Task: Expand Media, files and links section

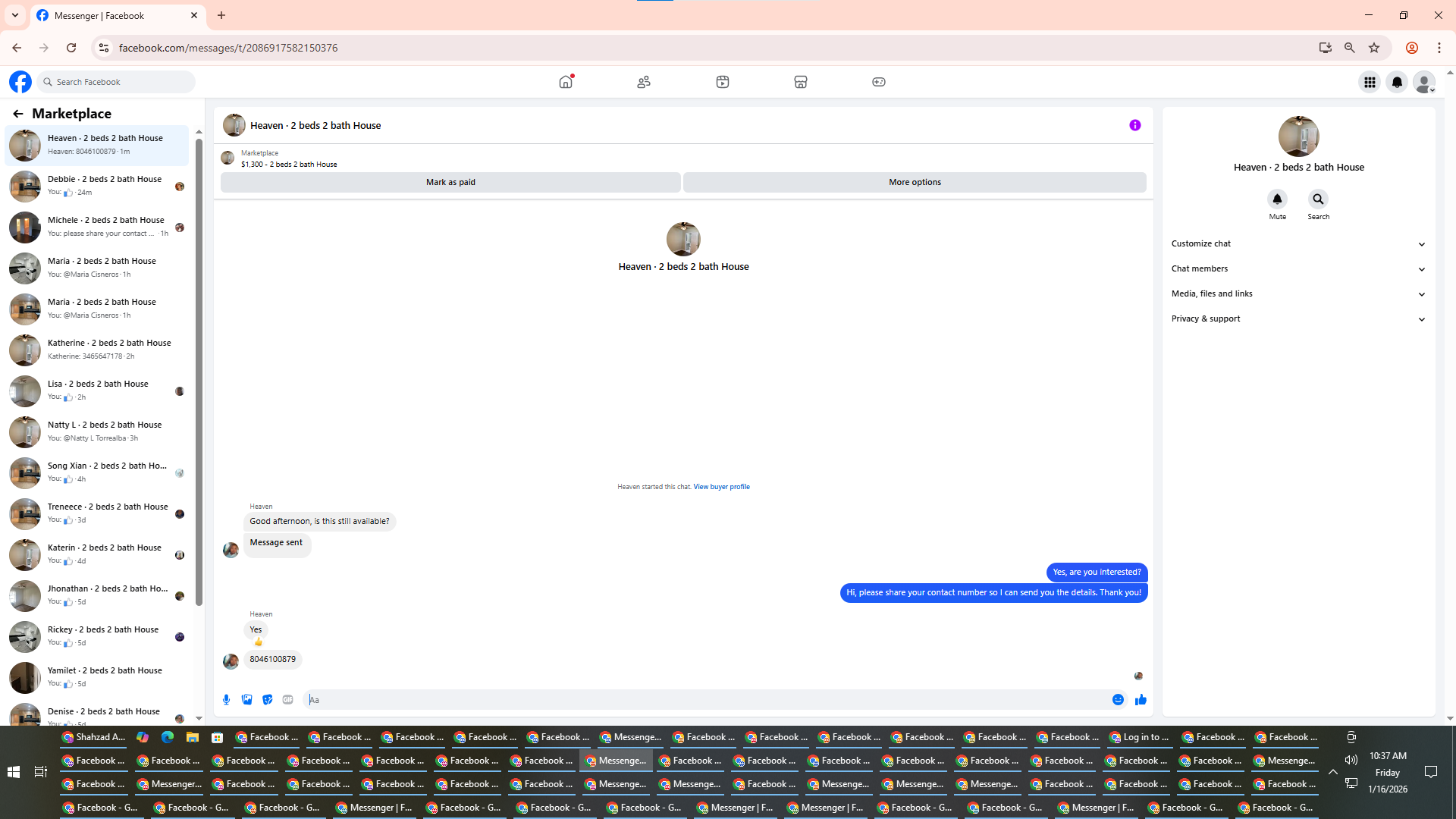Action: [1298, 293]
